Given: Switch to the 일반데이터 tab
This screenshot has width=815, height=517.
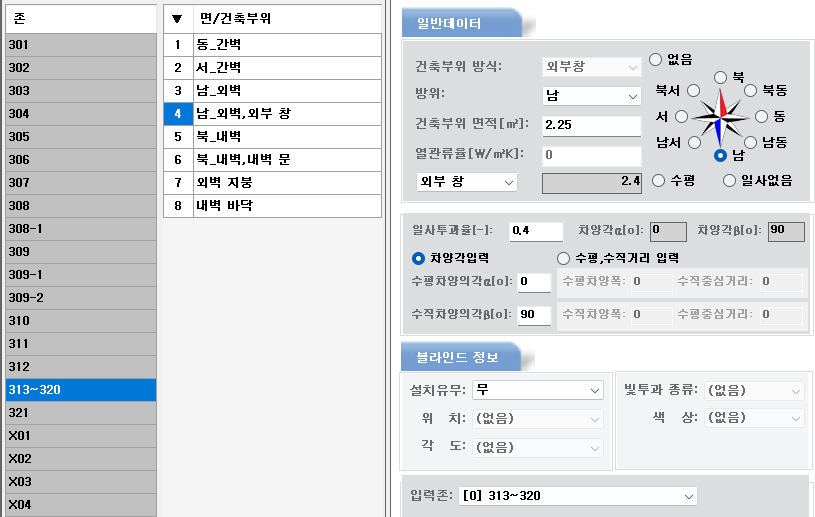Looking at the screenshot, I should point(457,21).
